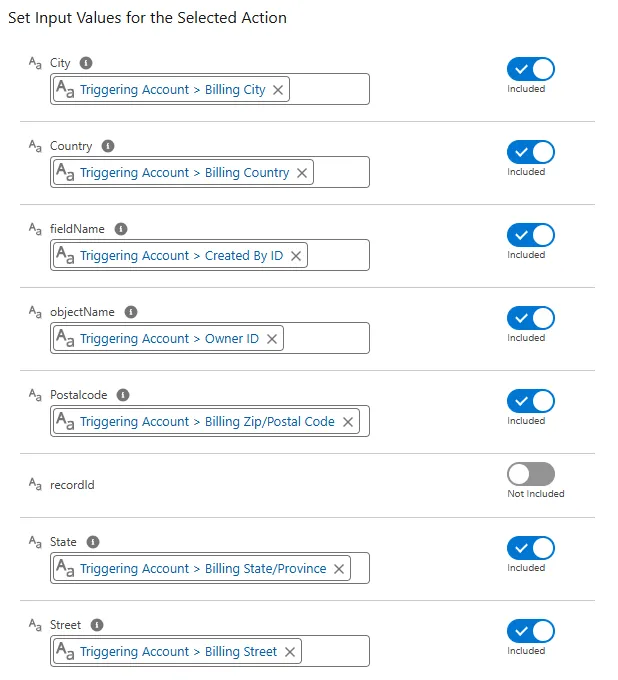The width and height of the screenshot is (618, 680).
Task: Click info icon next to City label
Action: point(86,63)
